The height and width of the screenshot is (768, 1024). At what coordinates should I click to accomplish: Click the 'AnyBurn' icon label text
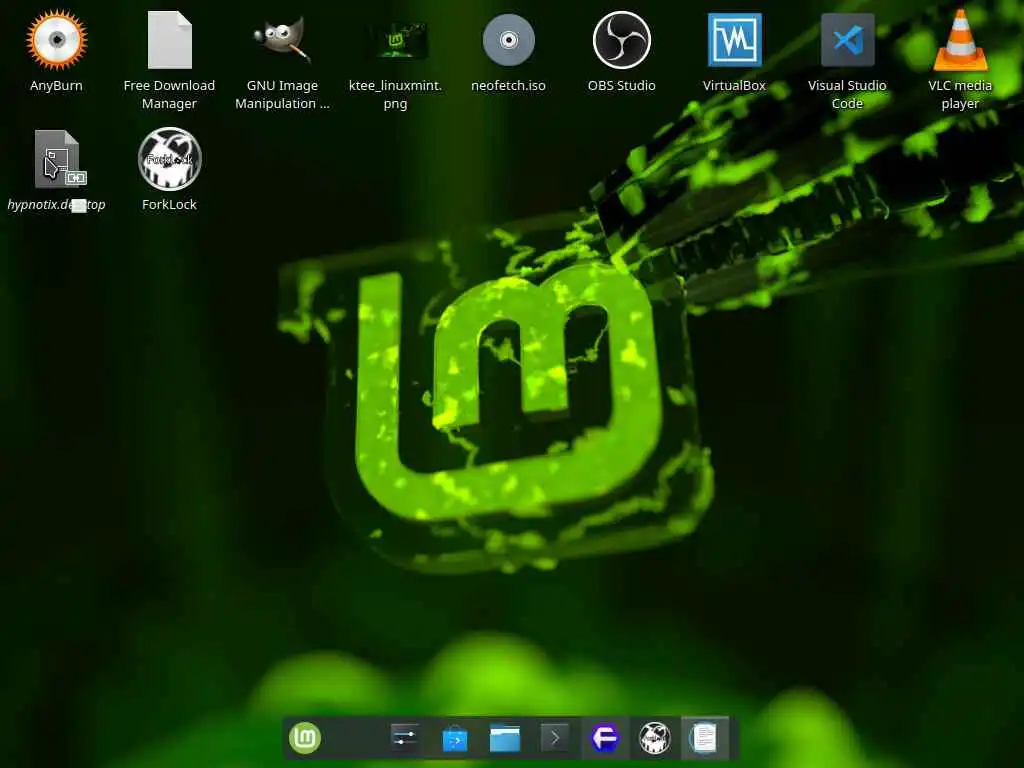pyautogui.click(x=56, y=86)
